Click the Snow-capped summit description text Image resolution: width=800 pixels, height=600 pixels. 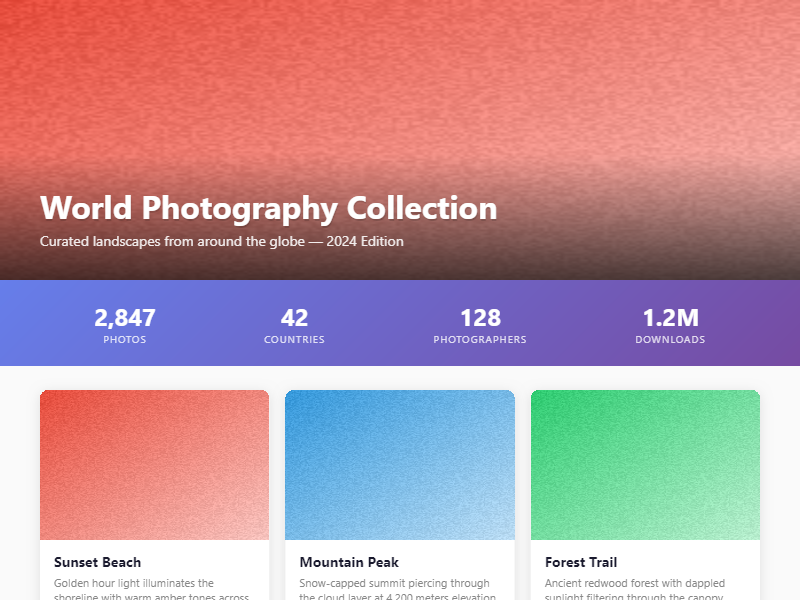[x=394, y=583]
